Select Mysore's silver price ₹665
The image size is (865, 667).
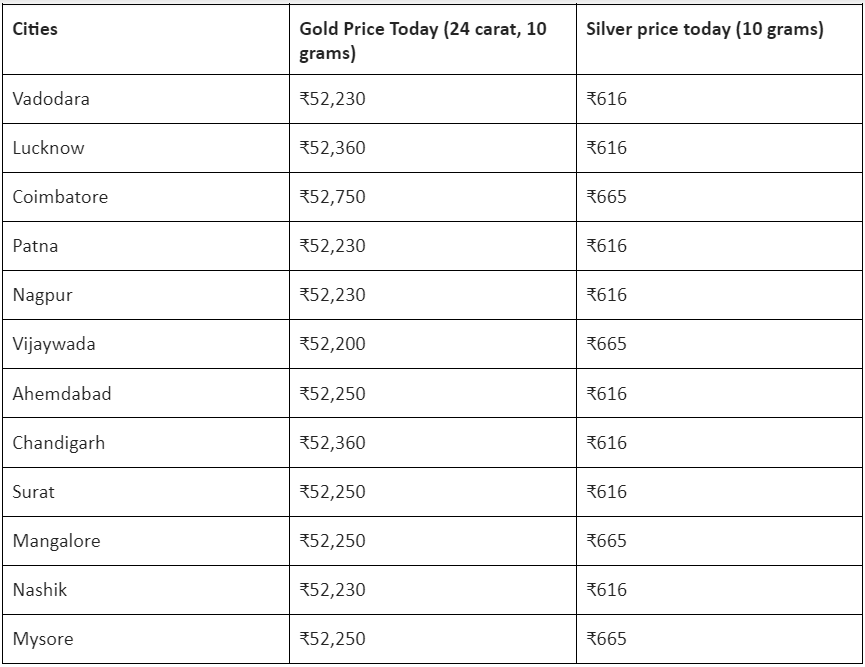pyautogui.click(x=606, y=638)
